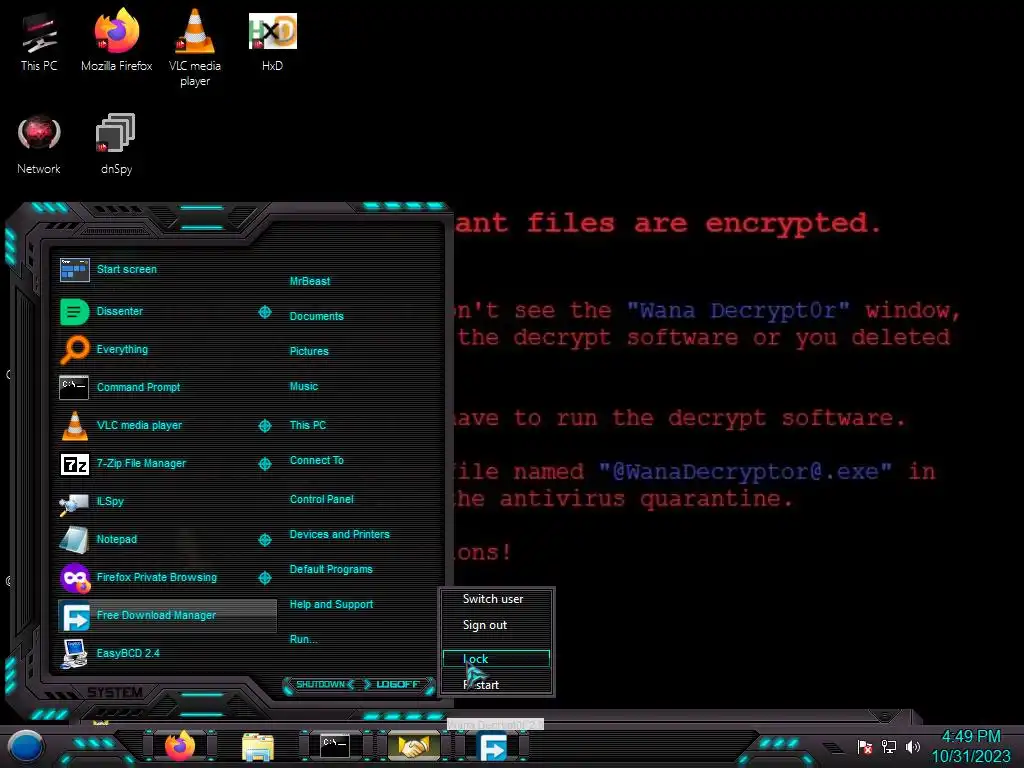Open Documents from start menu
The width and height of the screenshot is (1024, 768).
coord(316,316)
